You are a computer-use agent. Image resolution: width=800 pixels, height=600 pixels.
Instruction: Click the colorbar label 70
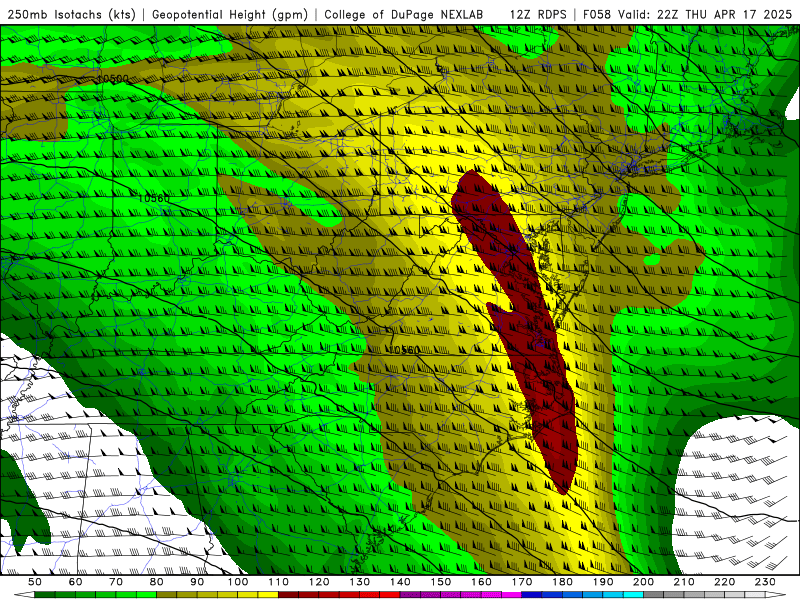click(x=116, y=582)
